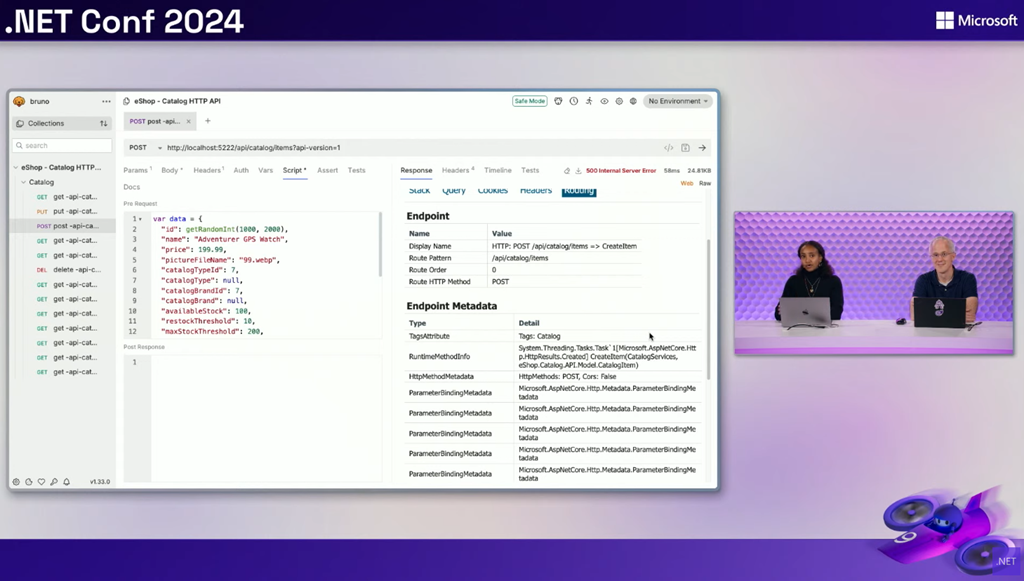Open the request Headers tab beside Body
1024x581 pixels.
(208, 170)
